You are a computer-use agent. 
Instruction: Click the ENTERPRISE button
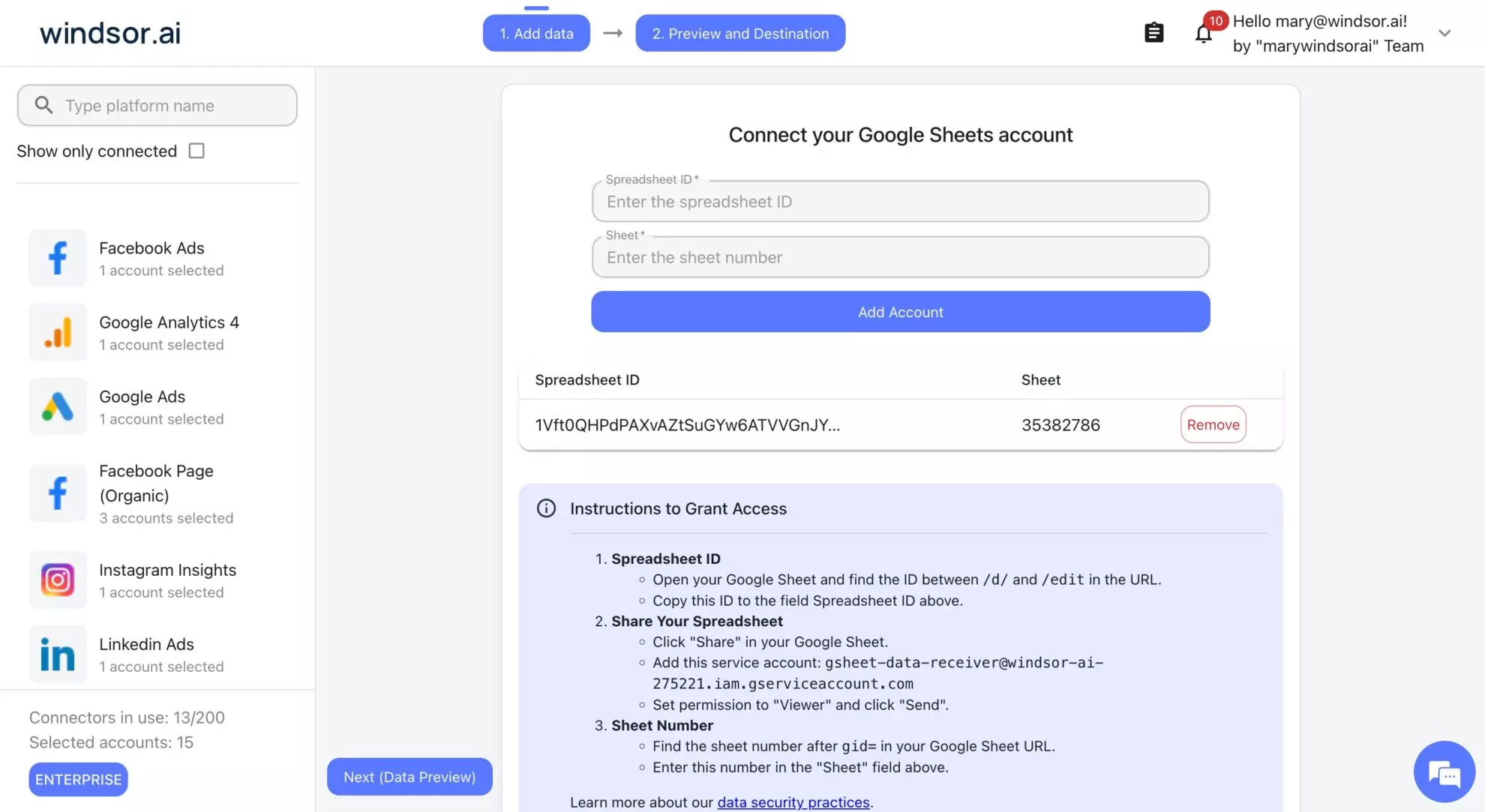pos(78,779)
